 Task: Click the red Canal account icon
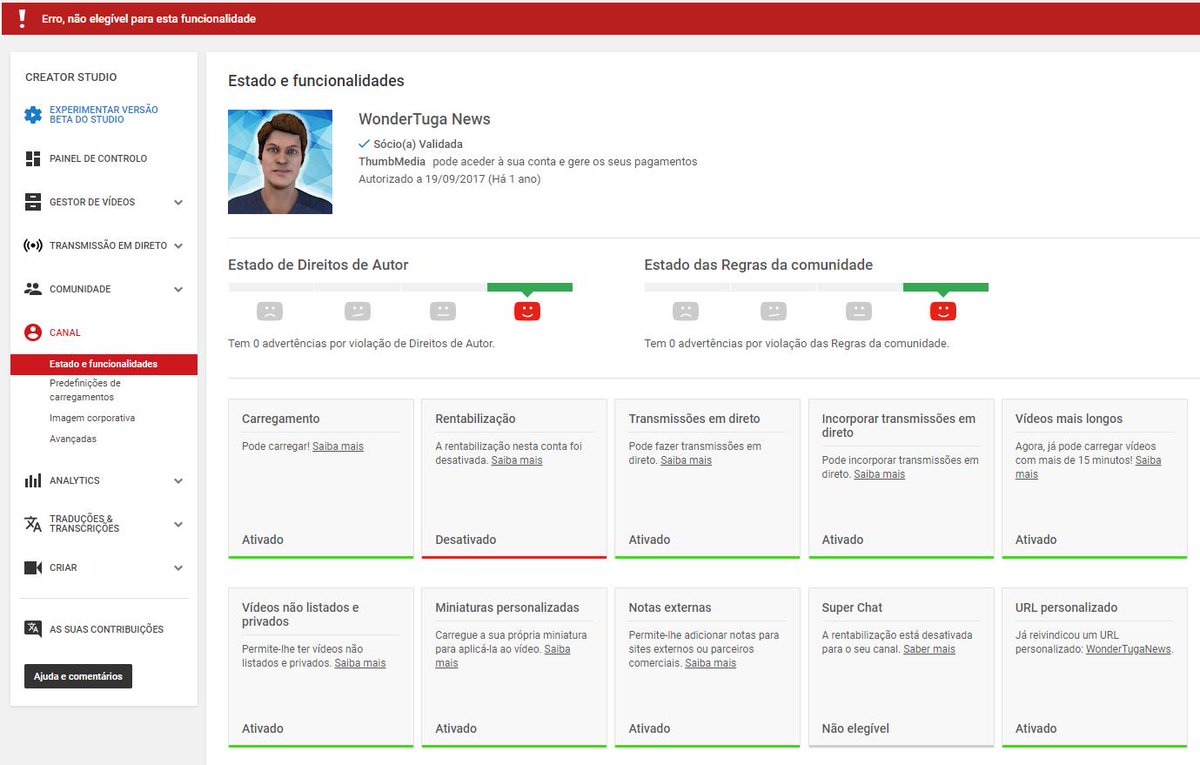(33, 333)
